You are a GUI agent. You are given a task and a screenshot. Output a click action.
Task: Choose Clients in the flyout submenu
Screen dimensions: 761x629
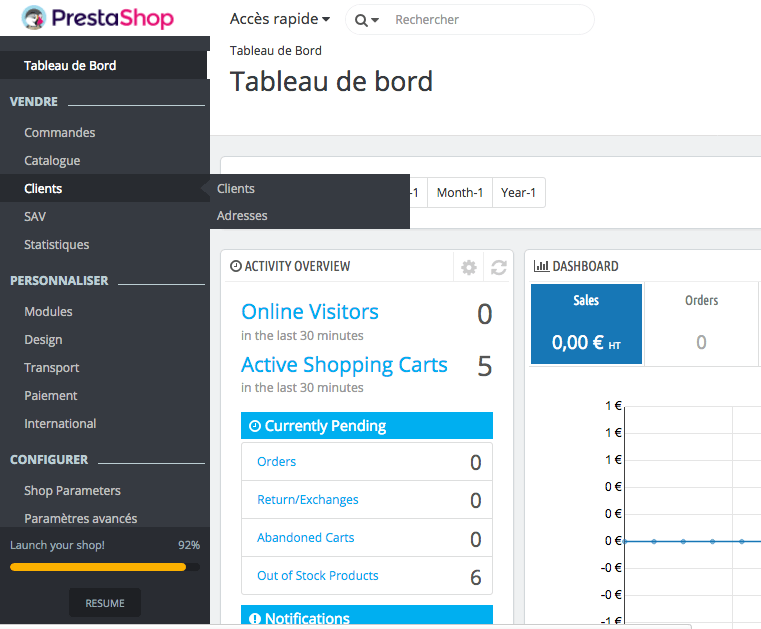[x=236, y=188]
